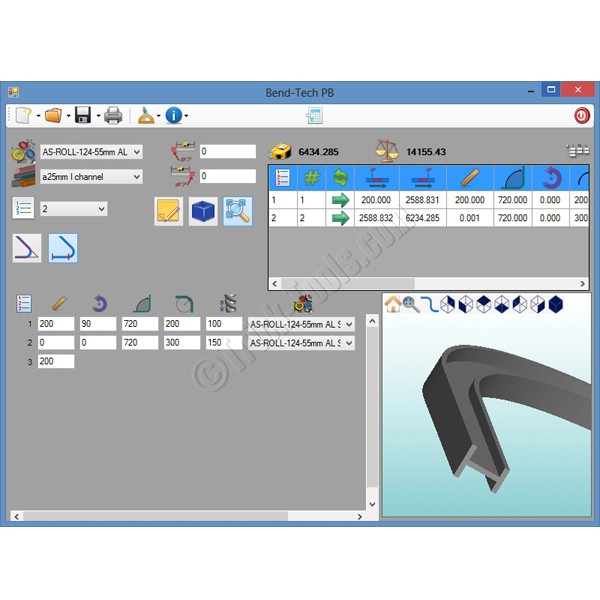Select the cell showing 6234.285
The image size is (600, 600).
pyautogui.click(x=422, y=218)
